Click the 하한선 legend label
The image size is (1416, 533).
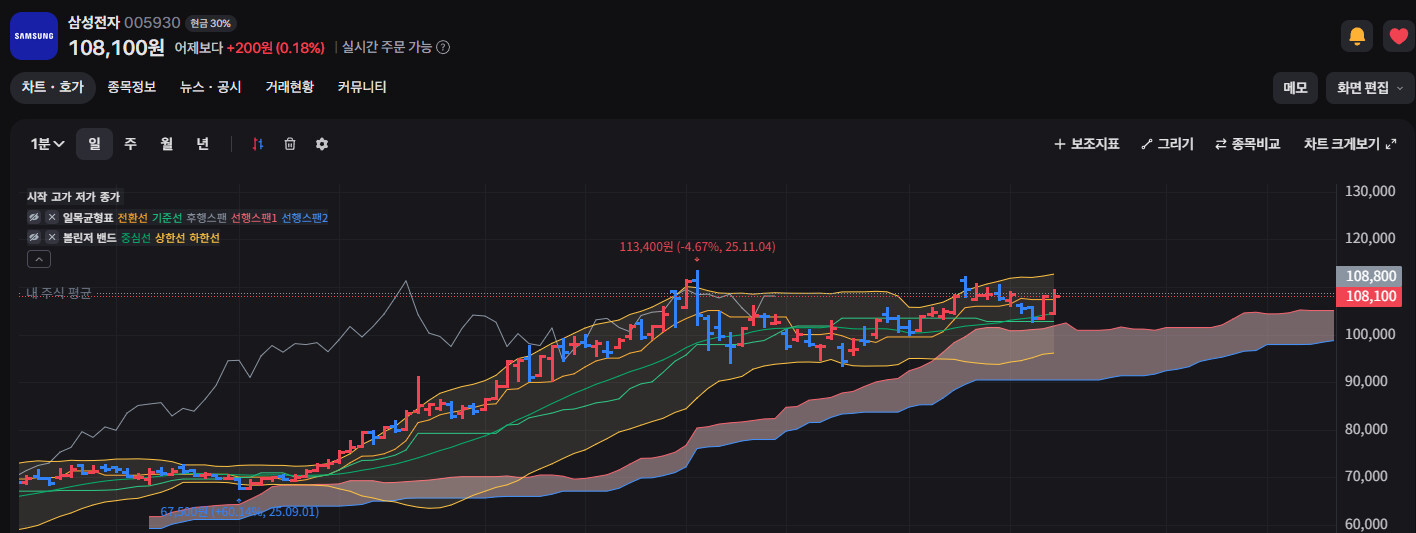(x=204, y=238)
